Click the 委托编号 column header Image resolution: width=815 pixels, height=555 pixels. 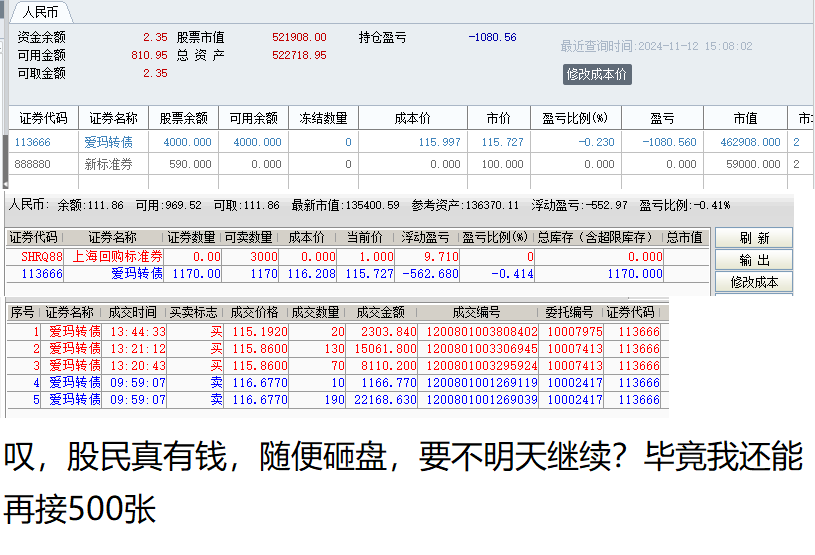[x=569, y=312]
